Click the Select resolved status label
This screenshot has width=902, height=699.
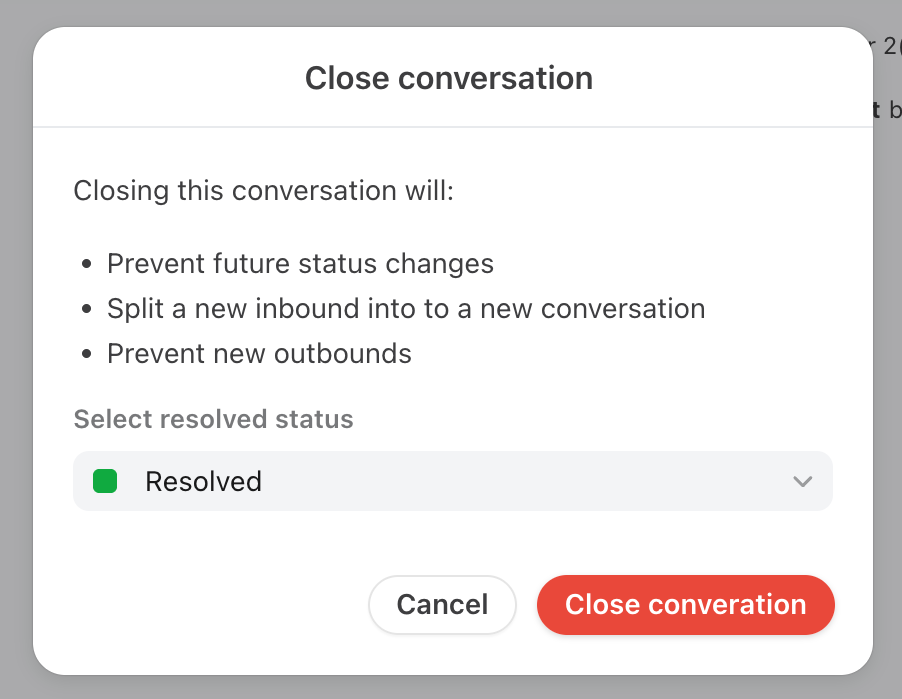point(213,419)
